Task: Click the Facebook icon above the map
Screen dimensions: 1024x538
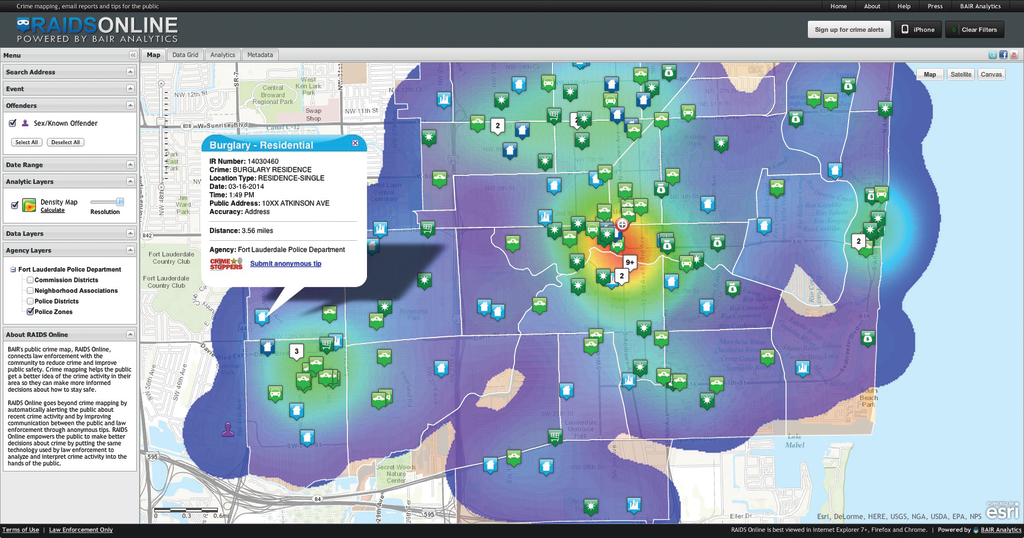Action: 1004,55
